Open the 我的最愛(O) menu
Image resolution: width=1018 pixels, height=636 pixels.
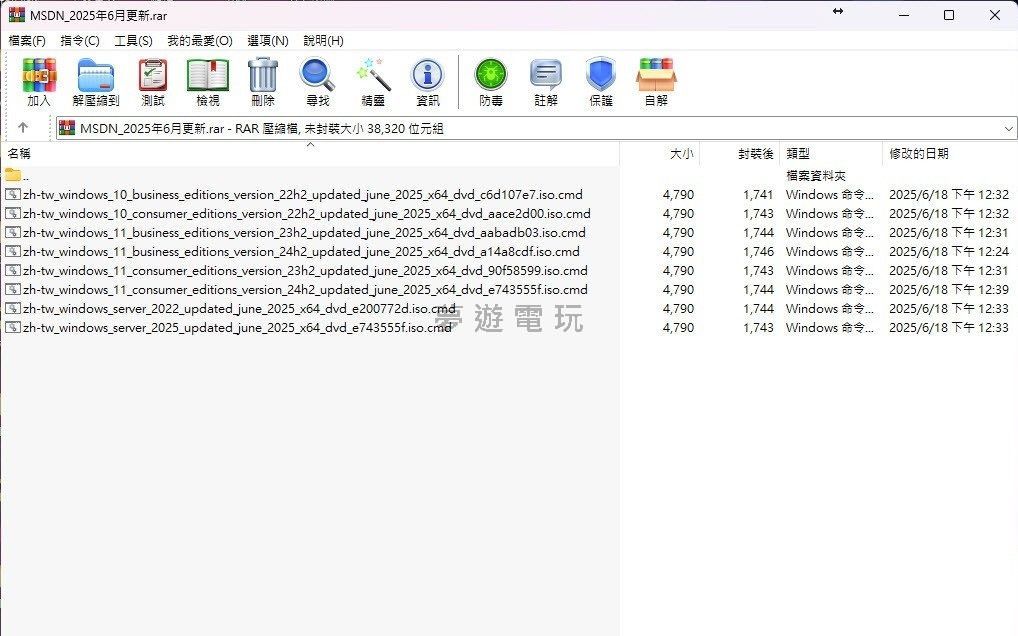(x=199, y=40)
